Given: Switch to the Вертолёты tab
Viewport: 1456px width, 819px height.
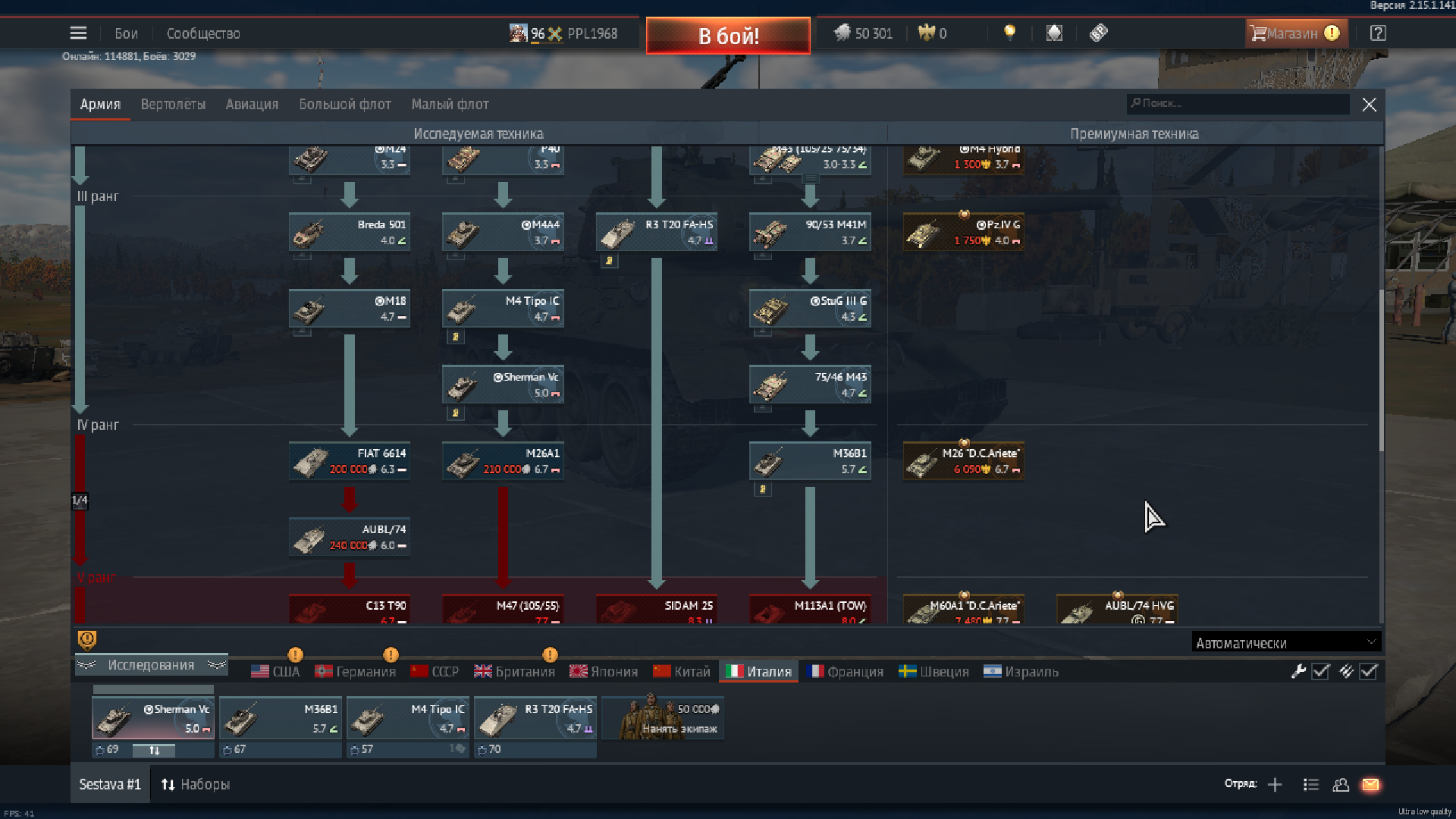Looking at the screenshot, I should tap(173, 105).
